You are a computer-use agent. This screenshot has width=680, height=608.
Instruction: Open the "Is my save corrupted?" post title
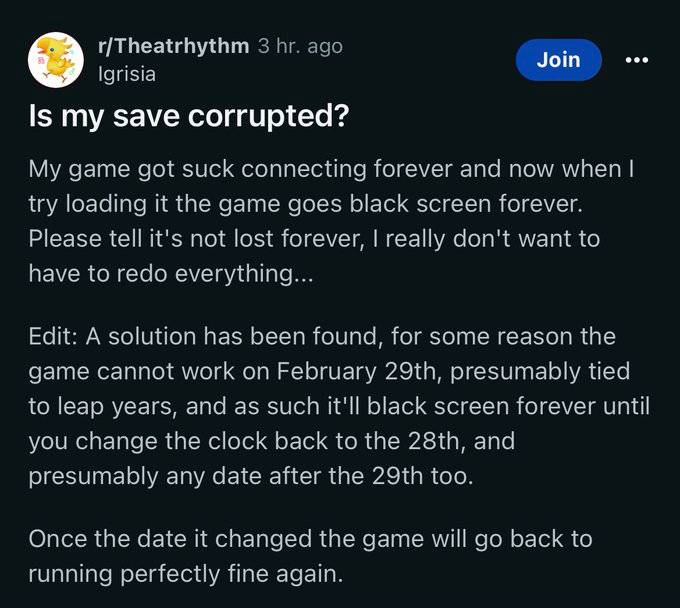pos(188,116)
